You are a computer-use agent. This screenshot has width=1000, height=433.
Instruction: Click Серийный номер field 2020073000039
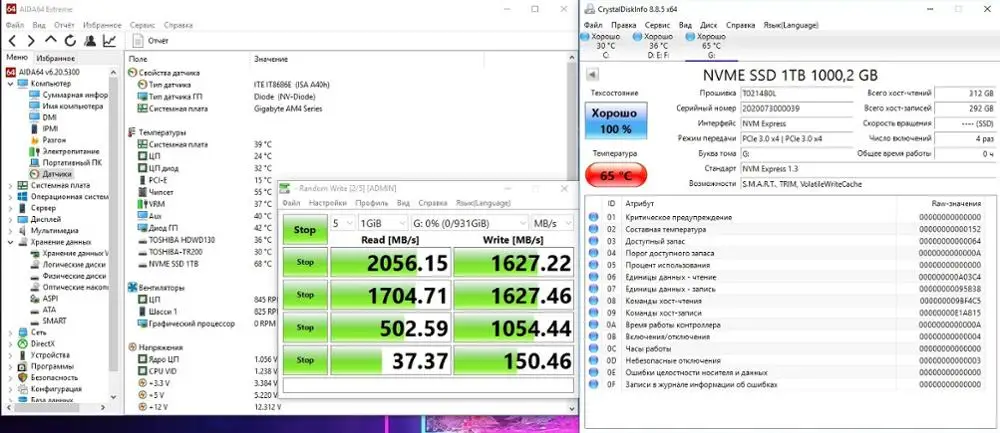point(797,108)
